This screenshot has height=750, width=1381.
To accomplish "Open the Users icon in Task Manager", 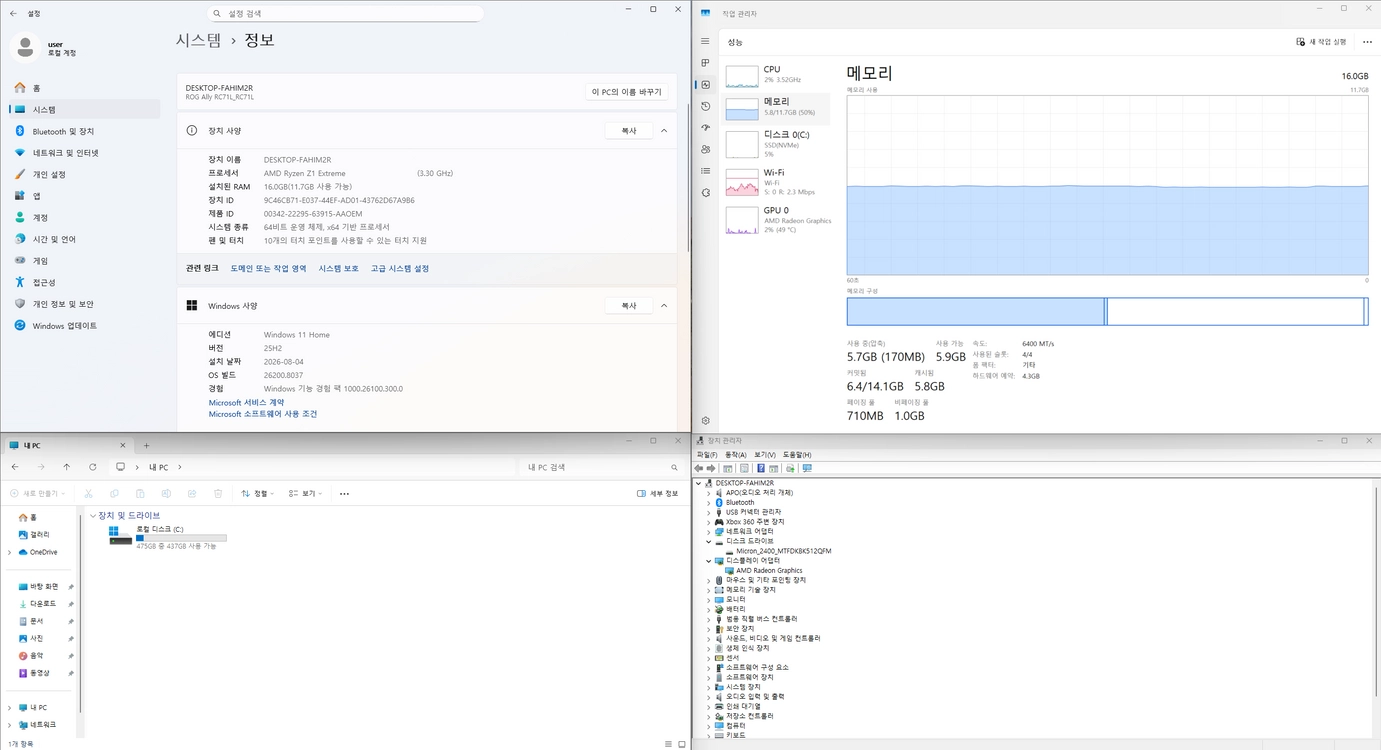I will (705, 149).
